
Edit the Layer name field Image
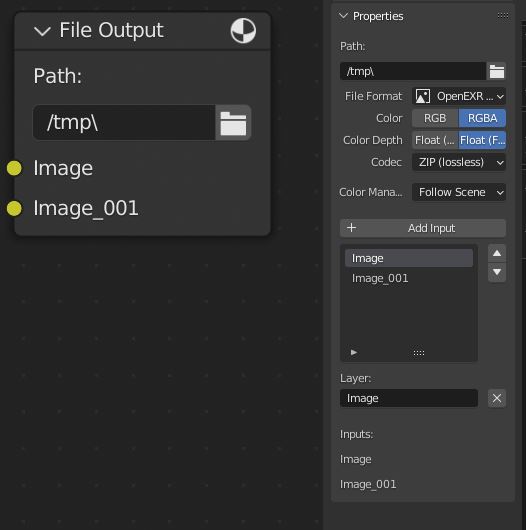[x=409, y=398]
